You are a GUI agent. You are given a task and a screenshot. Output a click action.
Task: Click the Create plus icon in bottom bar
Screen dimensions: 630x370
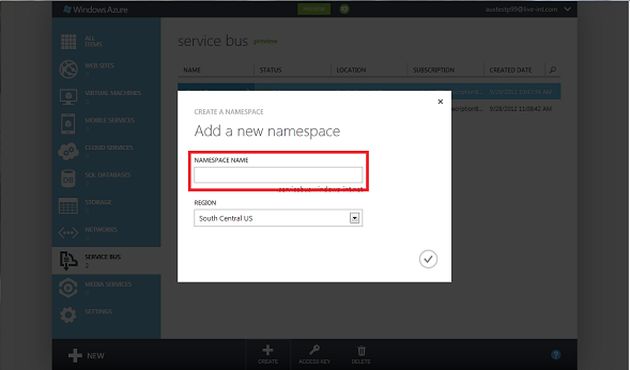coord(268,350)
